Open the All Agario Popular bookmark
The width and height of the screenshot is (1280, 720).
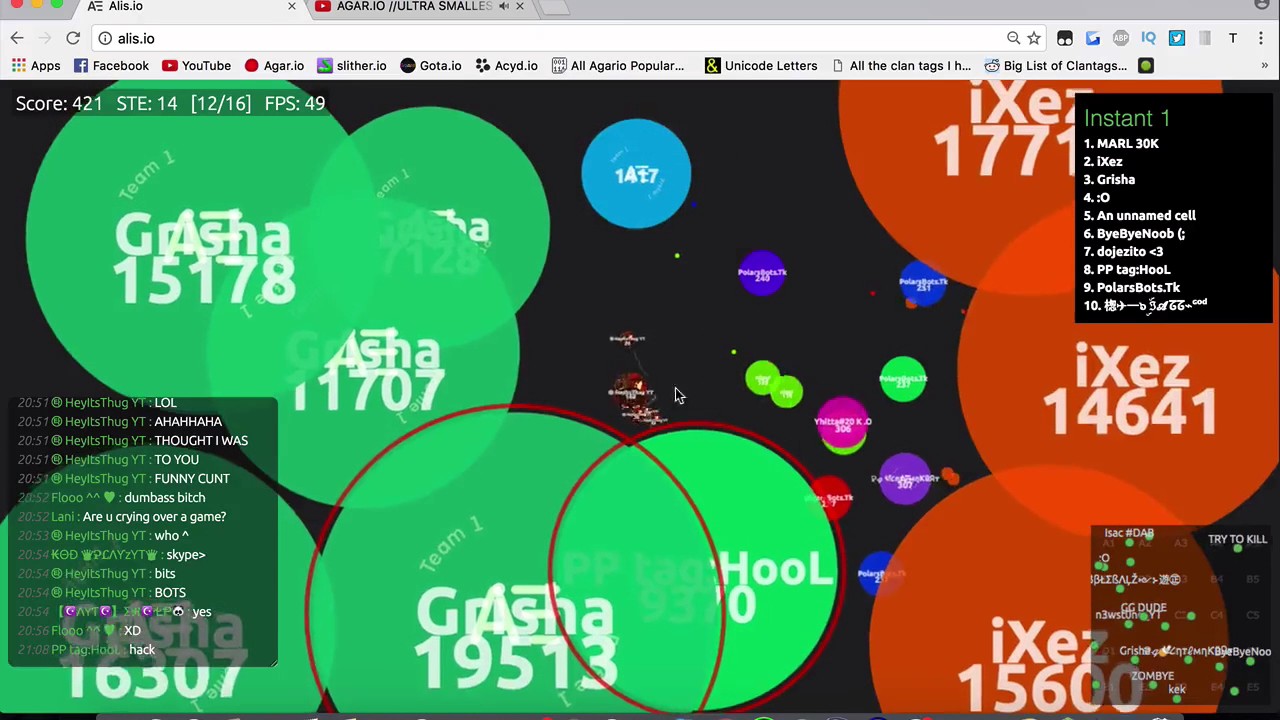coord(618,66)
